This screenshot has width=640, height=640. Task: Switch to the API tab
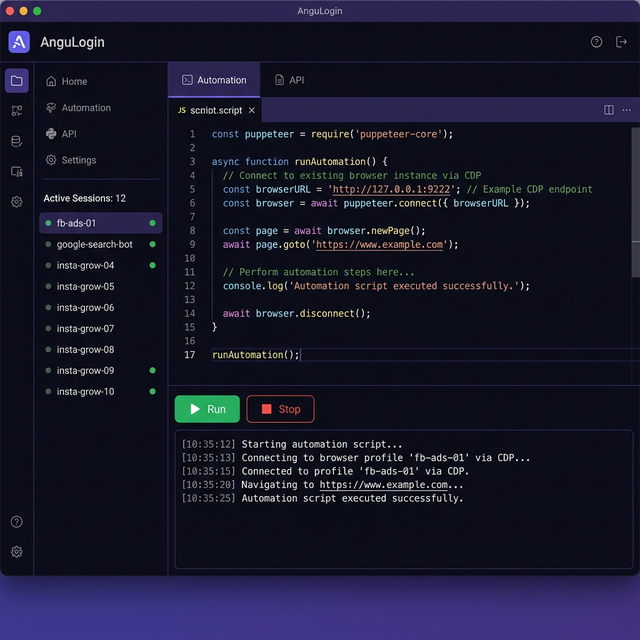click(x=289, y=80)
